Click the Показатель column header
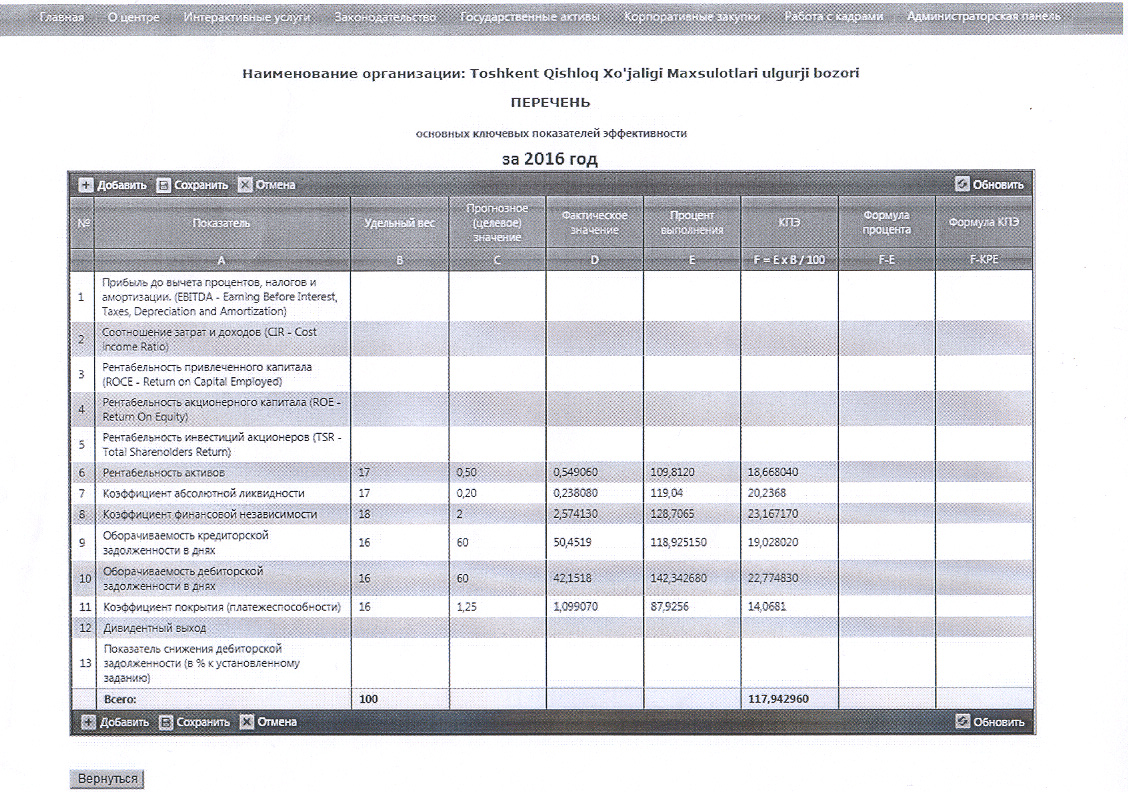Viewport: 1128px width, 792px height. click(x=222, y=222)
